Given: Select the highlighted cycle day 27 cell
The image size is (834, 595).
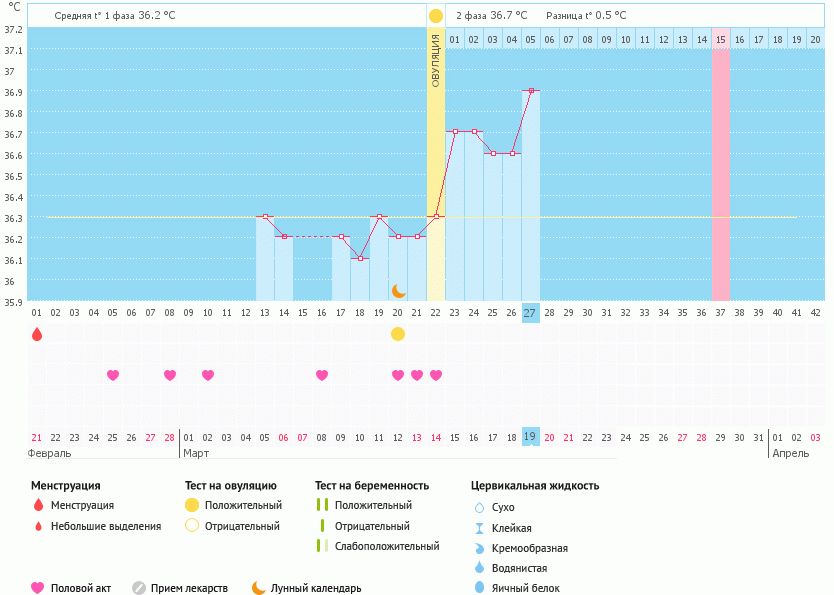Looking at the screenshot, I should [x=530, y=312].
